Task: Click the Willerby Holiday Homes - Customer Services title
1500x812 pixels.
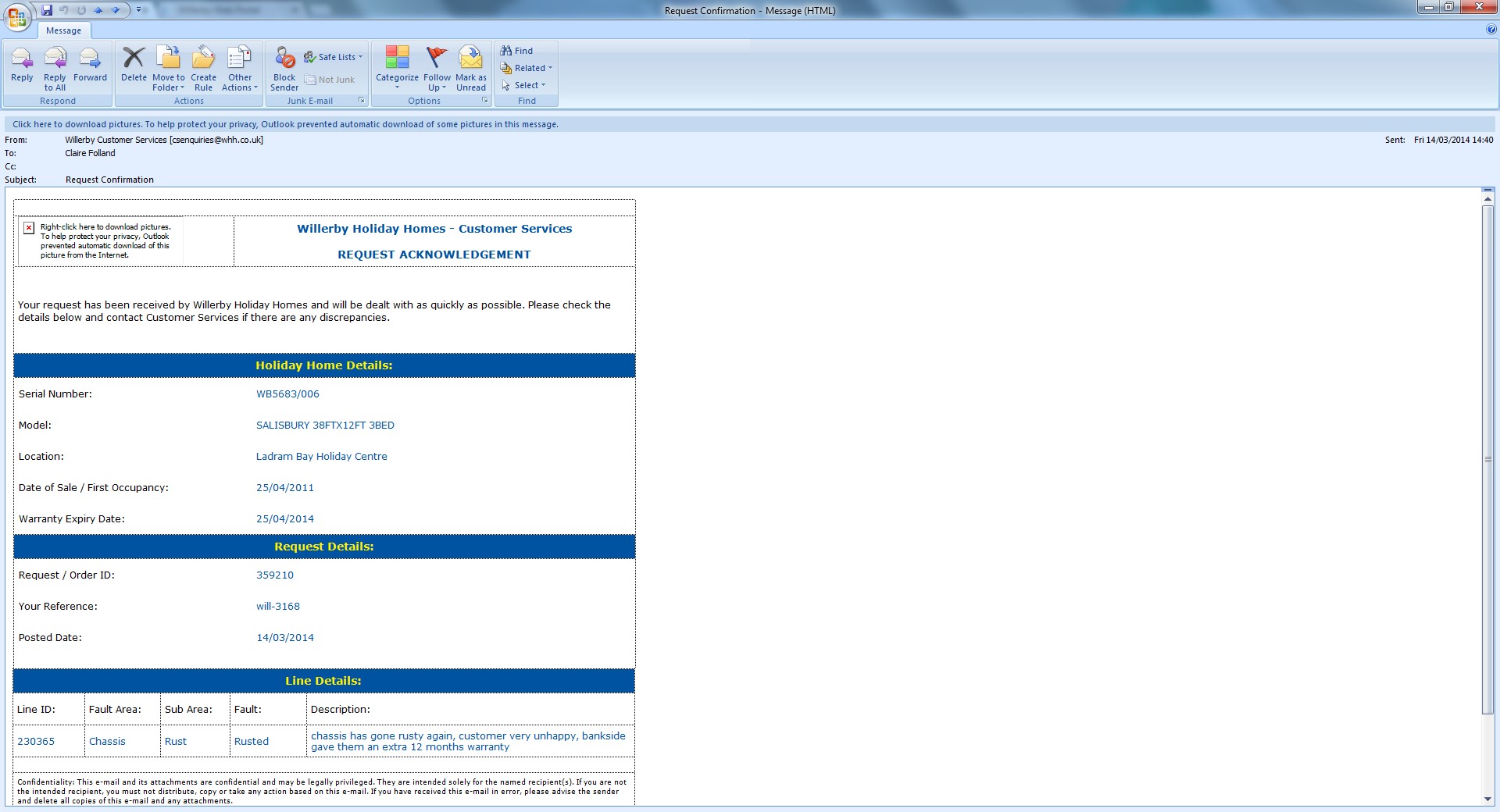Action: (x=434, y=229)
